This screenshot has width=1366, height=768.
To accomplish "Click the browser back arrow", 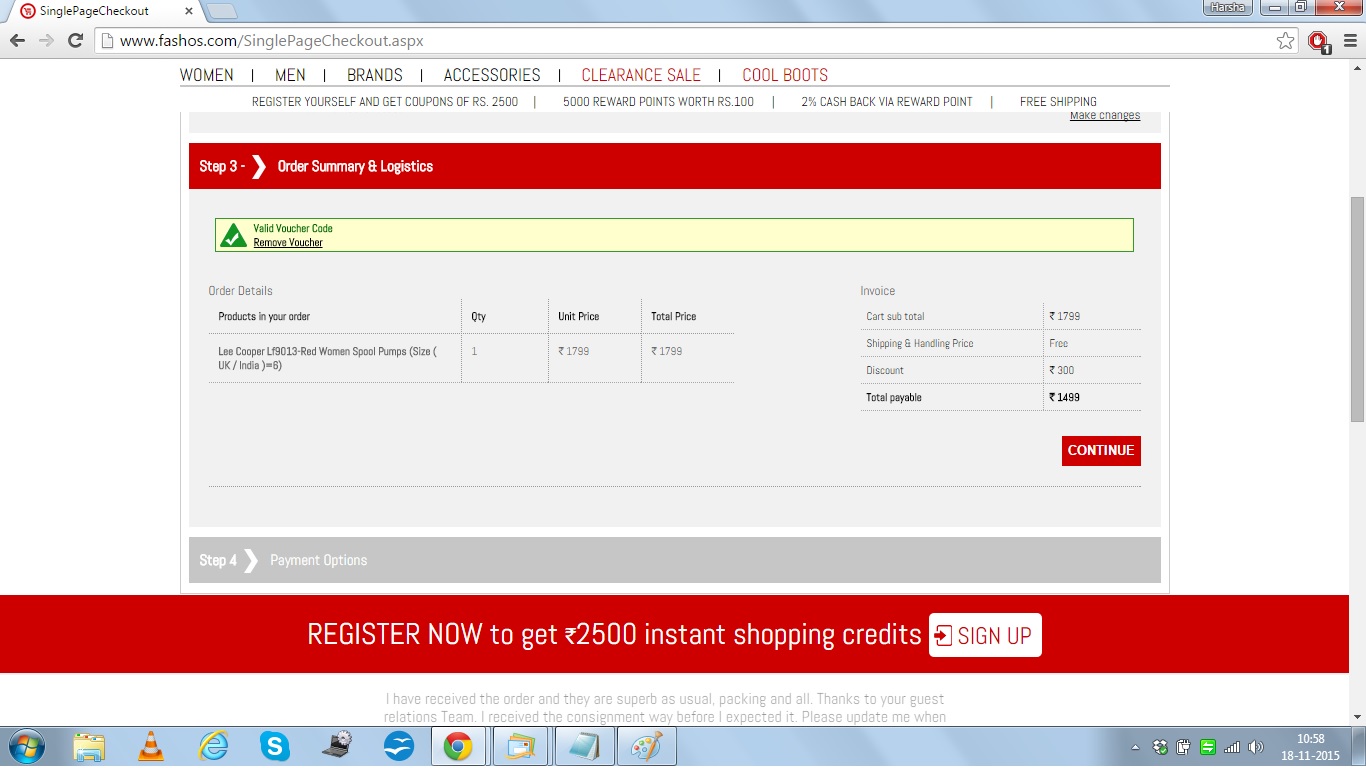I will coord(17,41).
